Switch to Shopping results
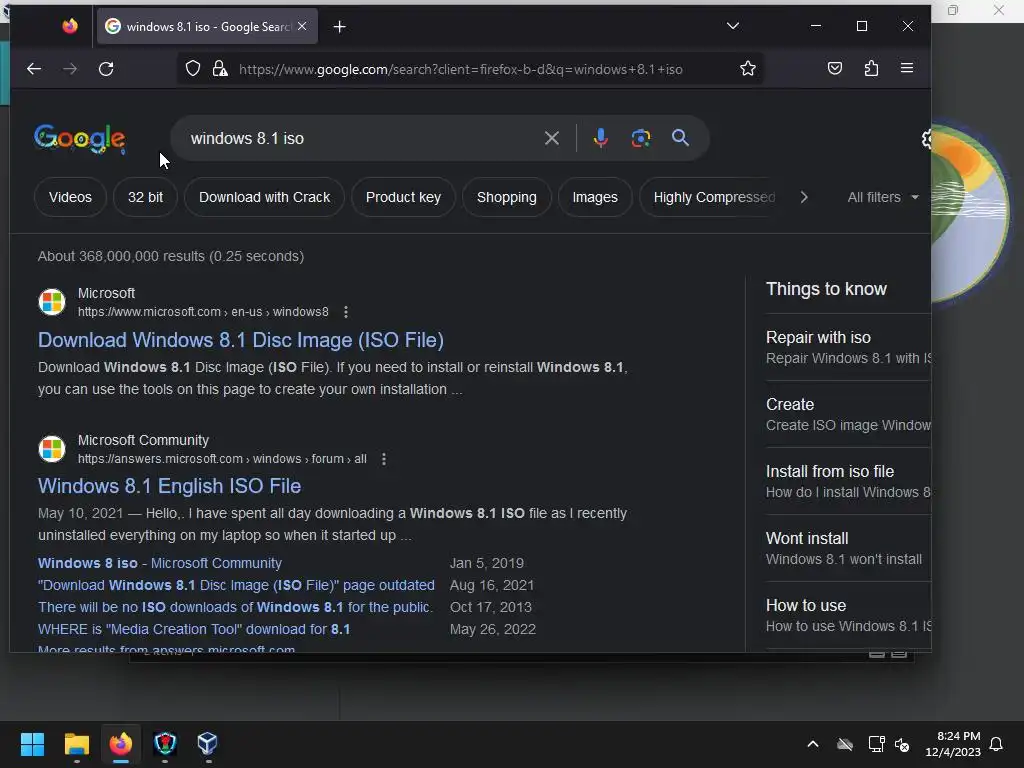 [507, 197]
